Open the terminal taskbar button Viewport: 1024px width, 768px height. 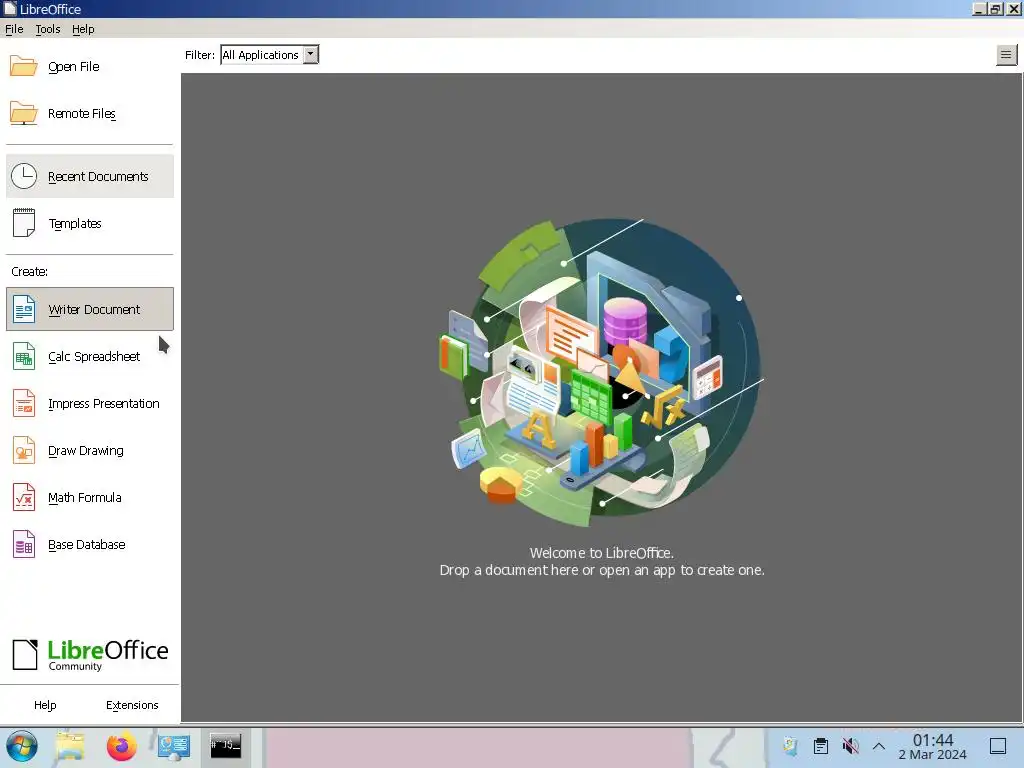click(x=225, y=746)
